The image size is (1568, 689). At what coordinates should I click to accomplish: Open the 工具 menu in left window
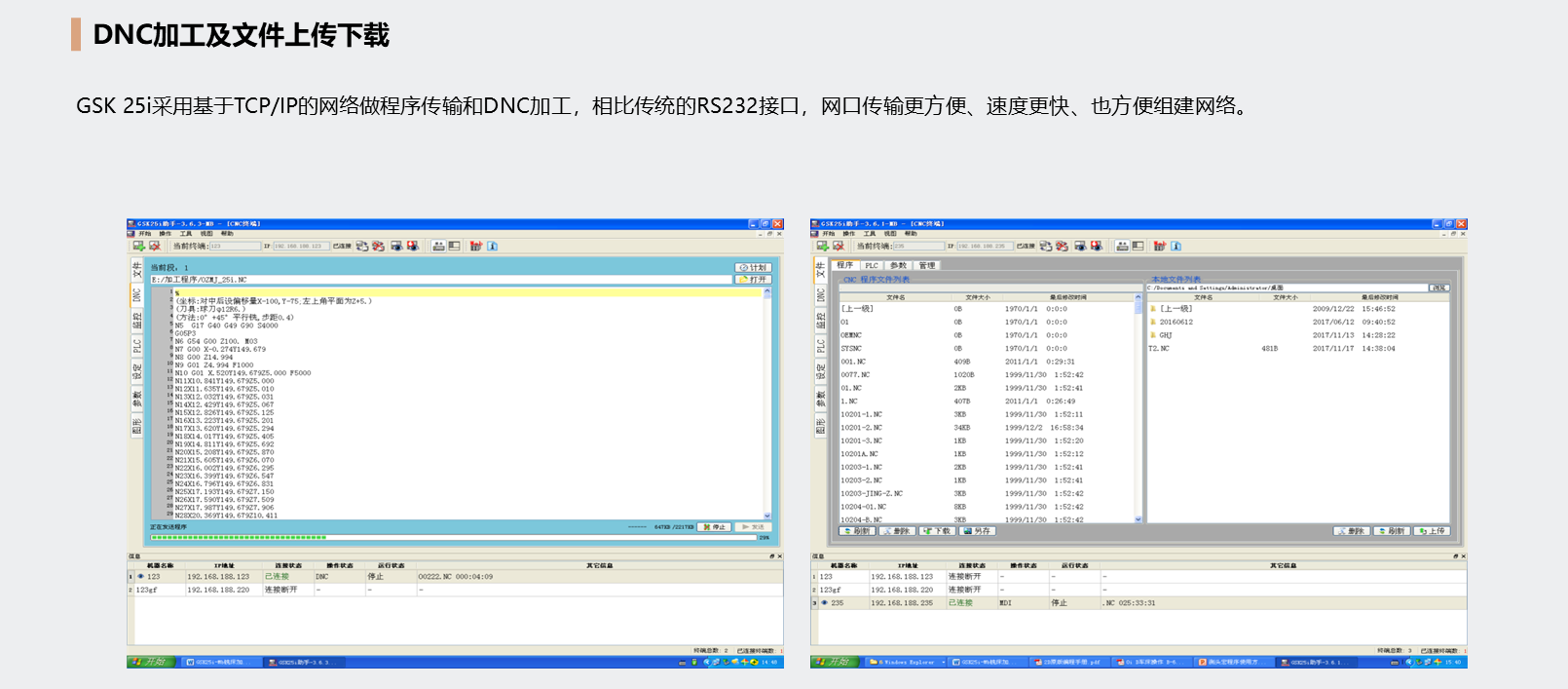pyautogui.click(x=186, y=234)
